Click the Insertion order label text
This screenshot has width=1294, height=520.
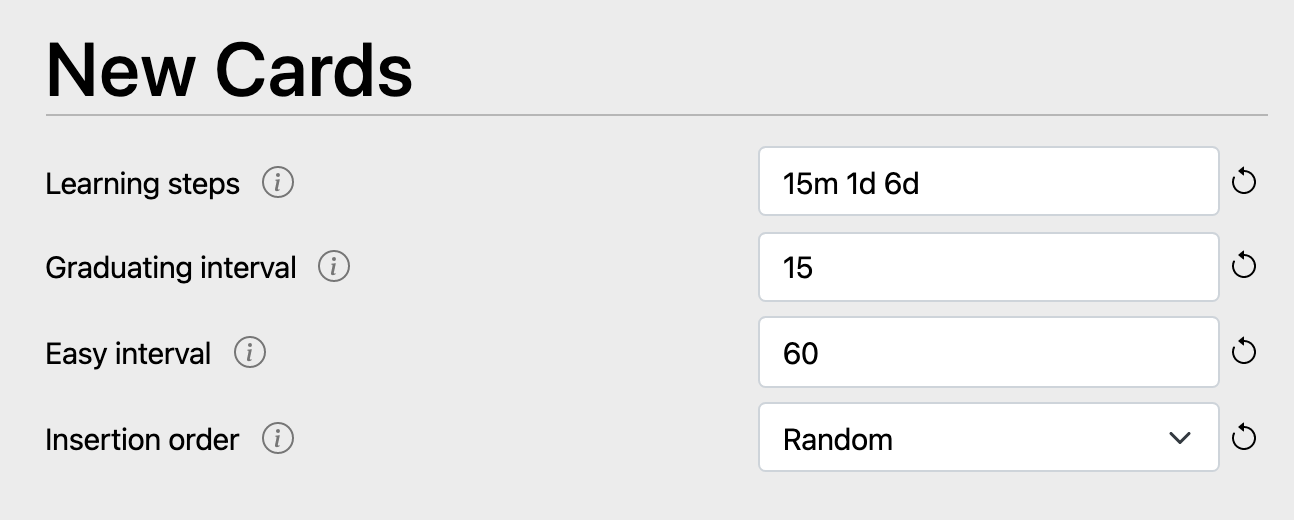click(143, 439)
